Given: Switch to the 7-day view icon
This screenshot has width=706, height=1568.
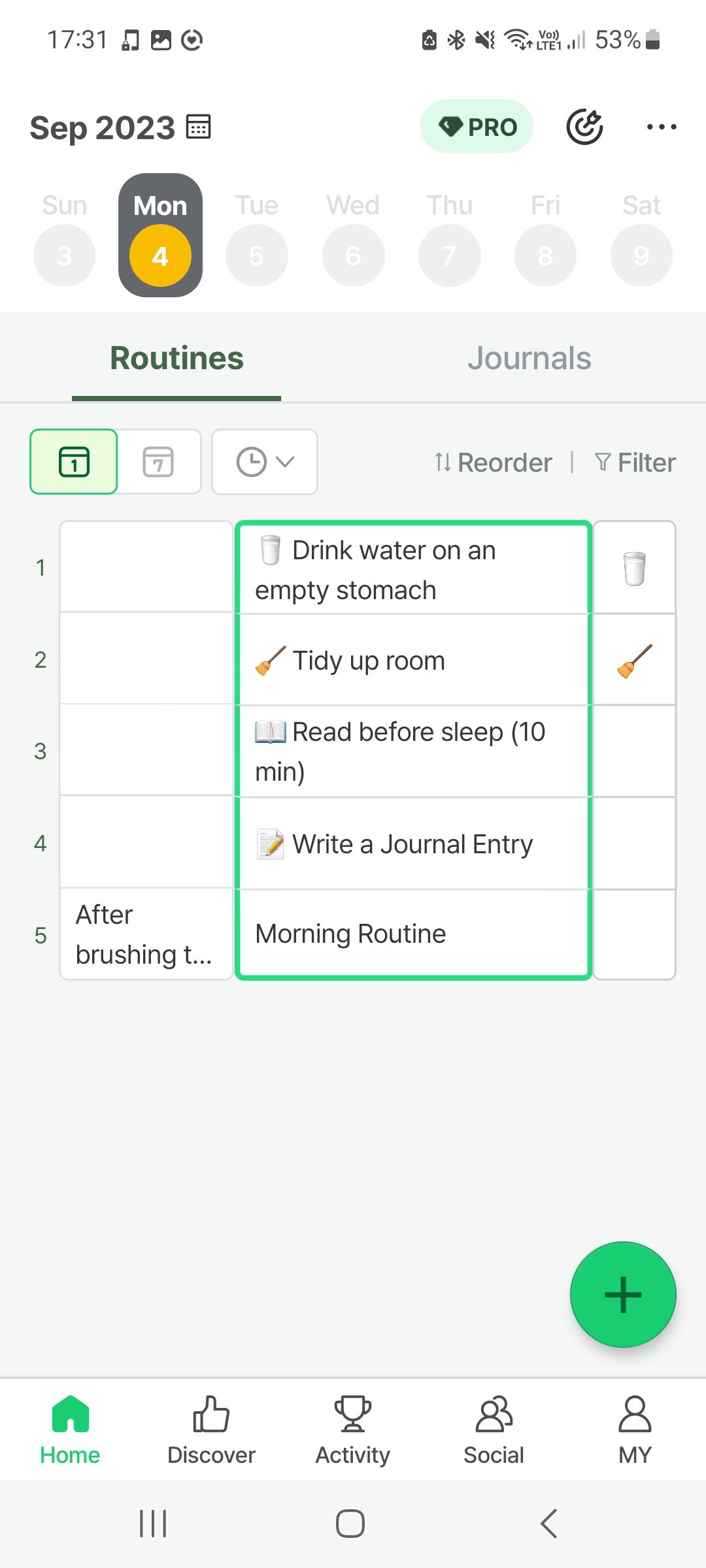Looking at the screenshot, I should (159, 462).
